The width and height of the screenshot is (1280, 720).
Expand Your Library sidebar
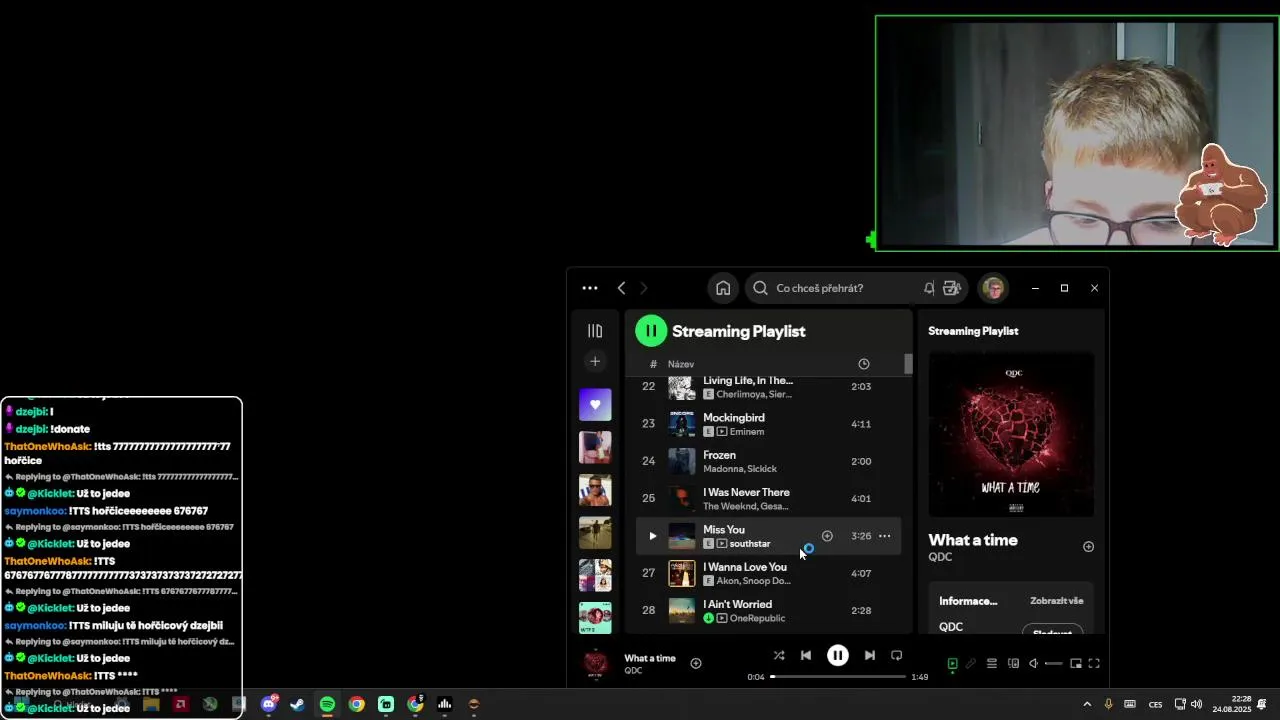point(595,331)
